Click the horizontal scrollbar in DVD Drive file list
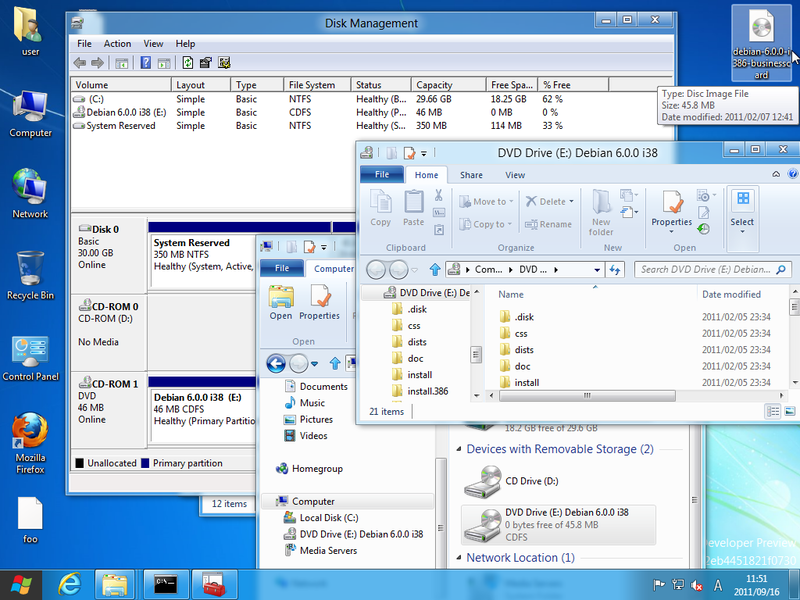This screenshot has width=800, height=600. pyautogui.click(x=587, y=395)
